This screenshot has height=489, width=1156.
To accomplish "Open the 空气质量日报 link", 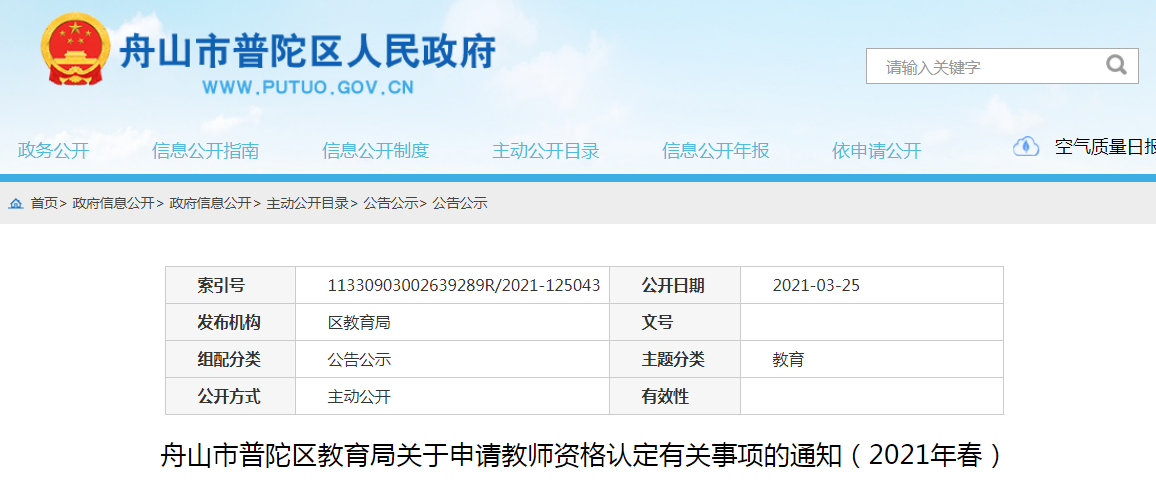I will tap(1105, 147).
